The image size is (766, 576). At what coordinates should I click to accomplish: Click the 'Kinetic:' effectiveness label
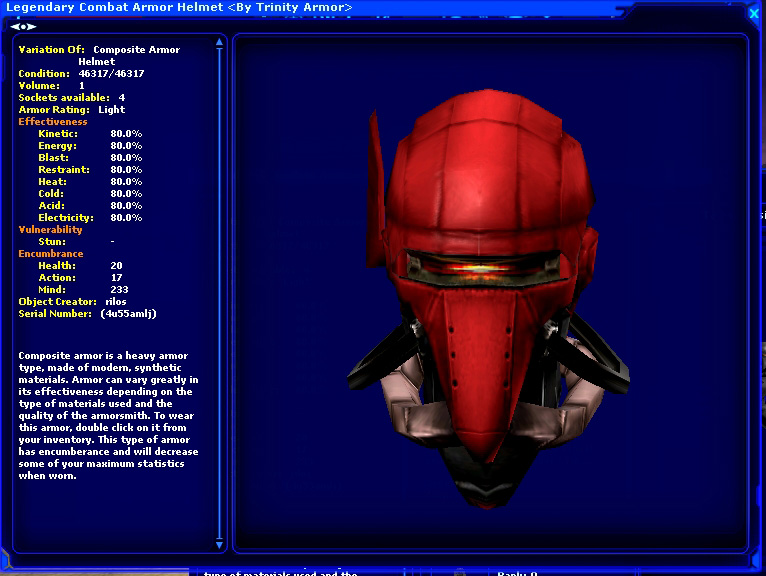pos(58,133)
